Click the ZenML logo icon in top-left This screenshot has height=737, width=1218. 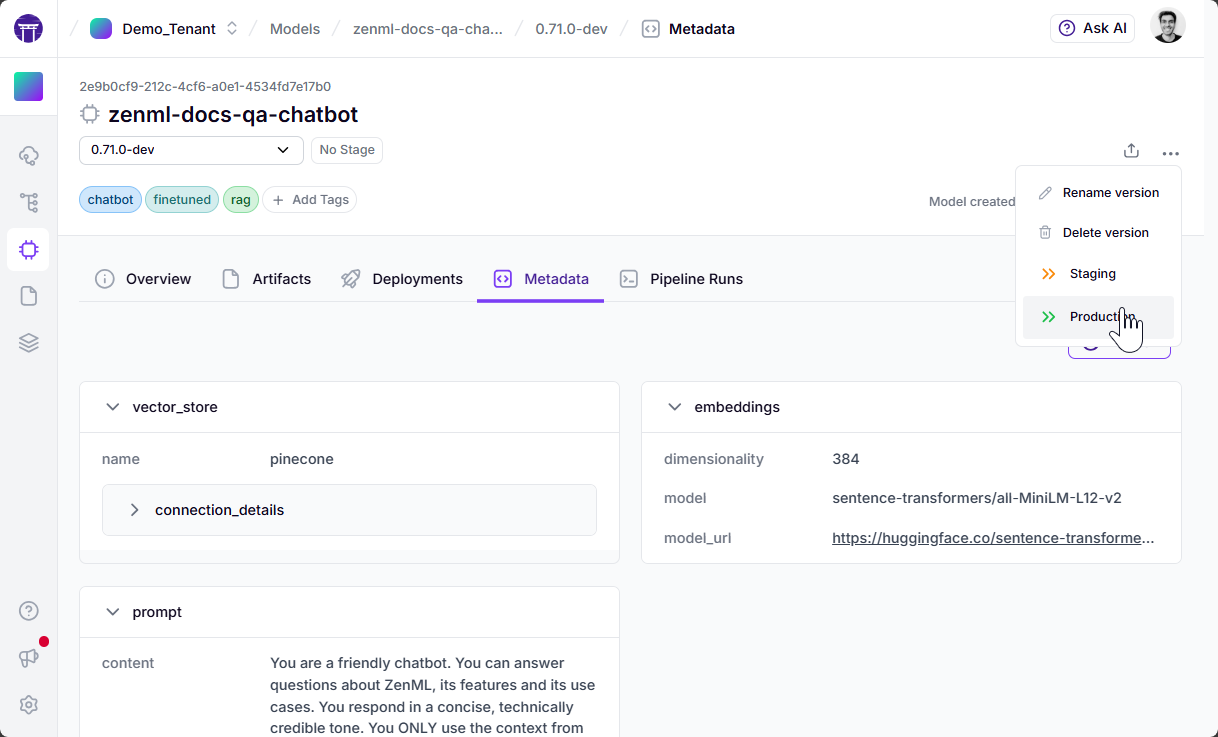click(28, 28)
